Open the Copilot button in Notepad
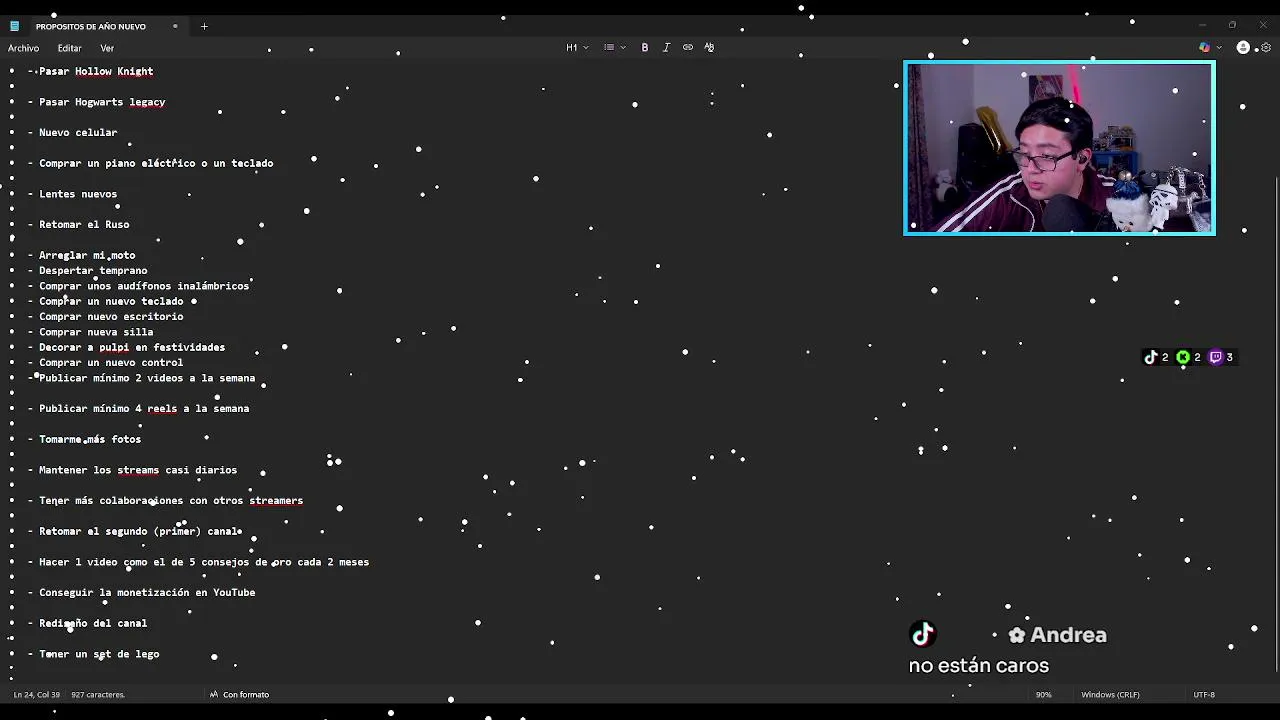This screenshot has height=720, width=1280. 1204,47
